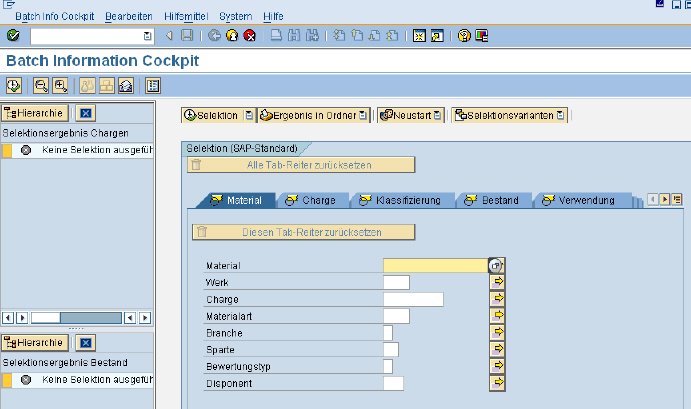Image resolution: width=691 pixels, height=409 pixels.
Task: Open the Bearbeiten menu
Action: point(129,16)
